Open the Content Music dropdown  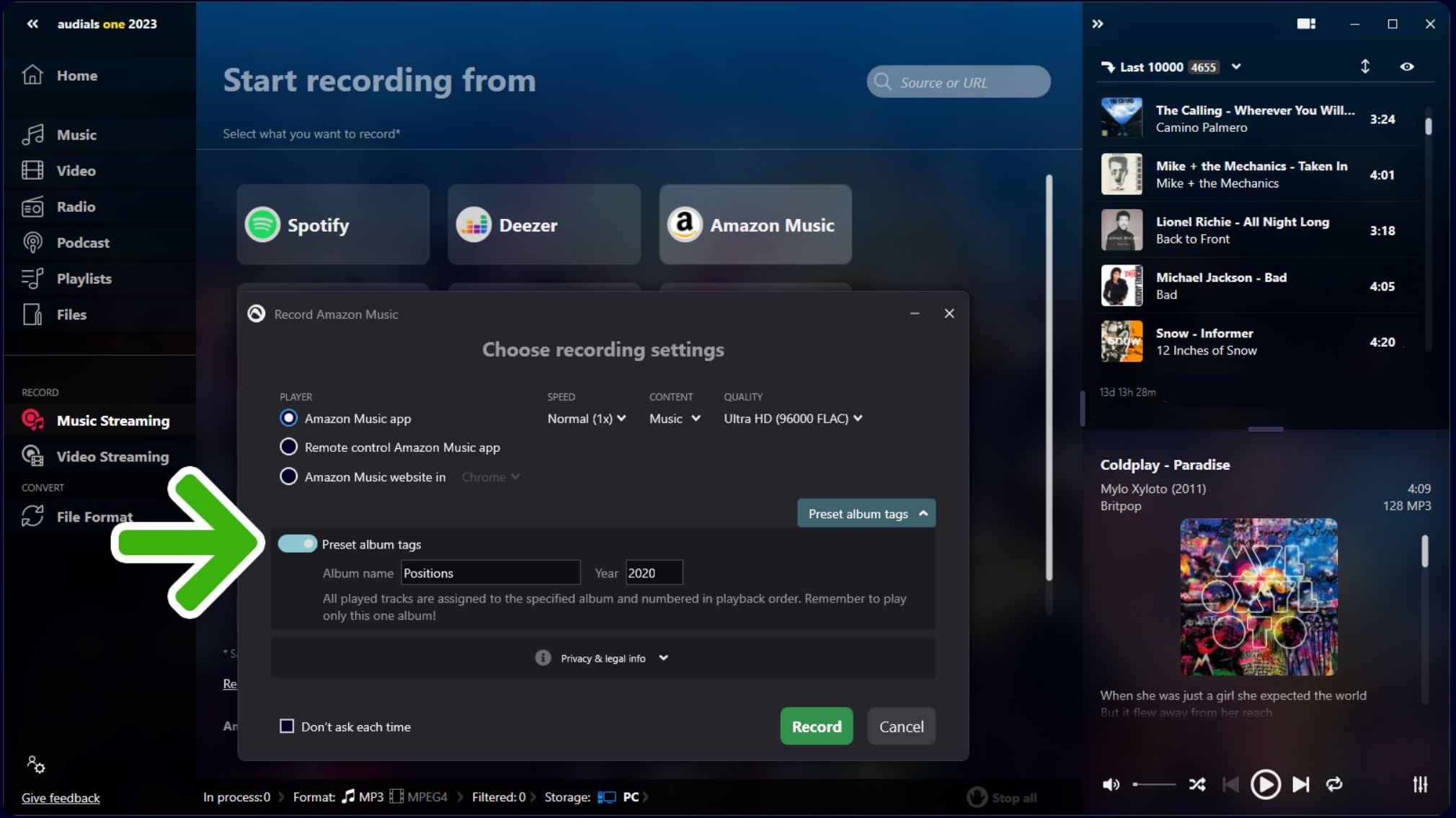[675, 419]
